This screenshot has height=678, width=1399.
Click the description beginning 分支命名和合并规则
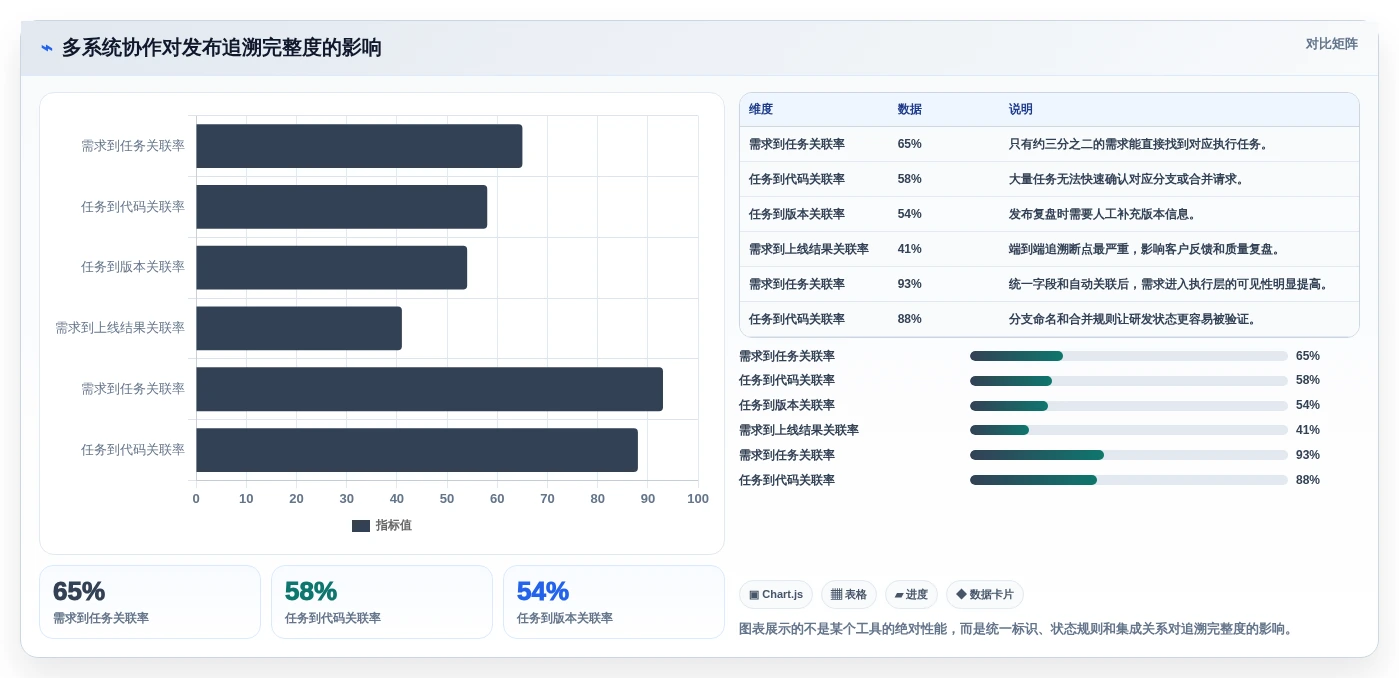1133,319
